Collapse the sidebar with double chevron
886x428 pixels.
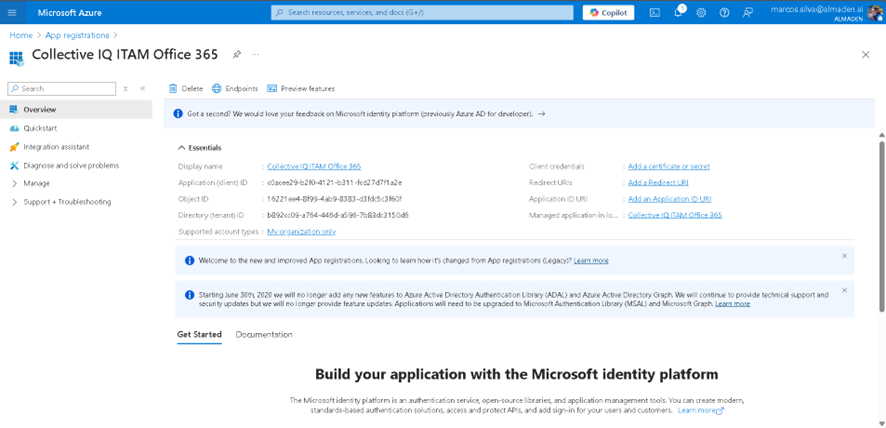[x=142, y=89]
